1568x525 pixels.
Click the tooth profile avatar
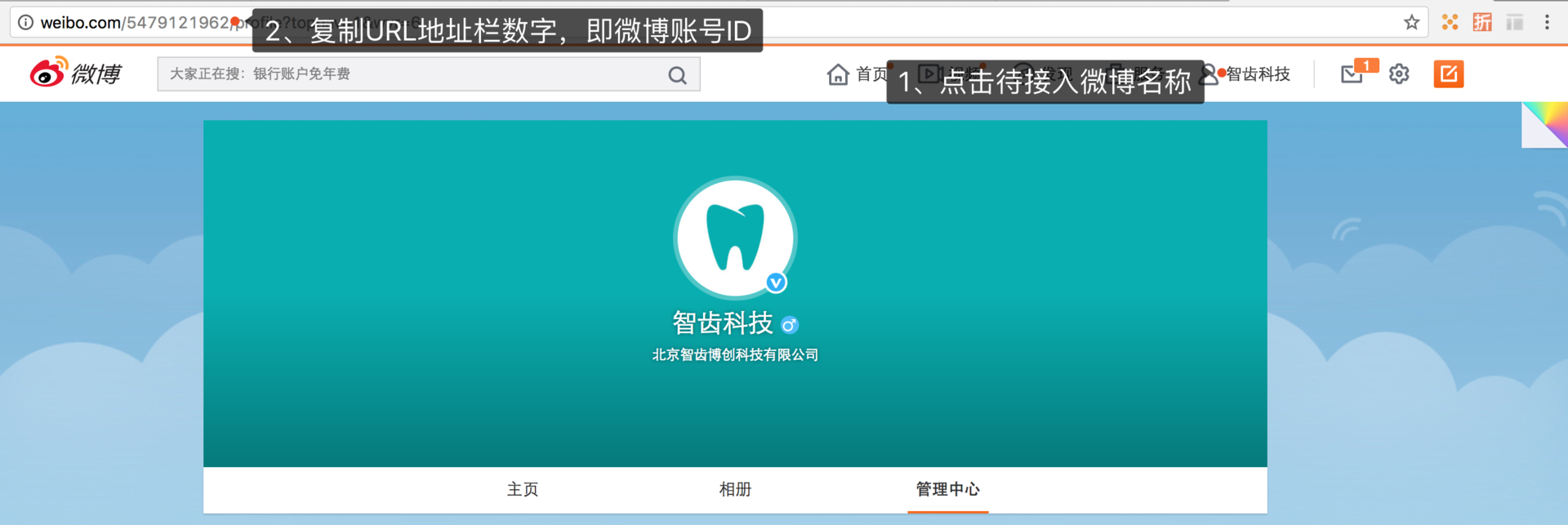(x=735, y=238)
